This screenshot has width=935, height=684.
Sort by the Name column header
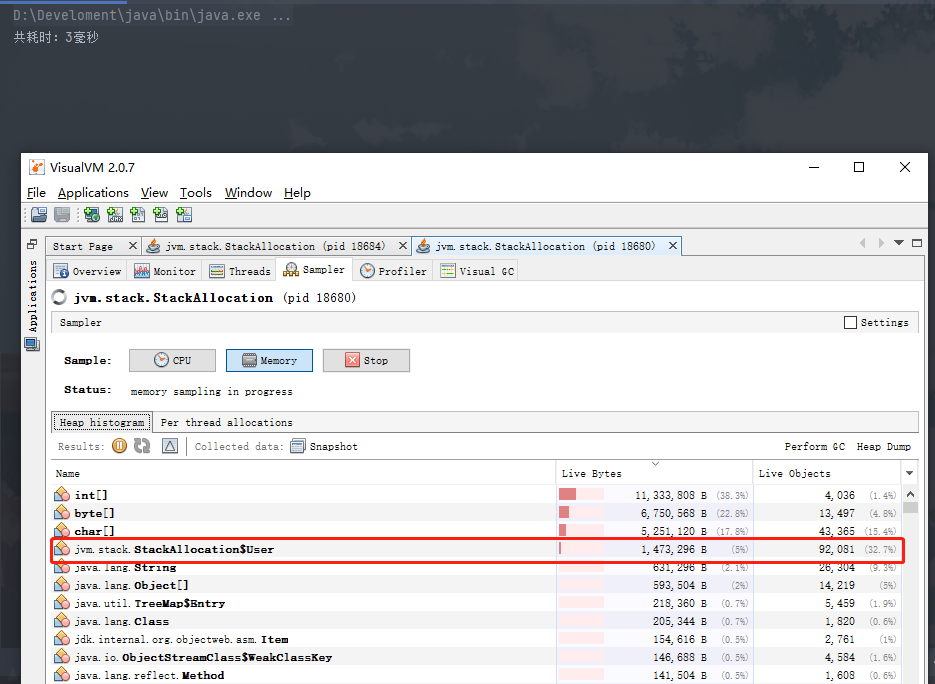(304, 473)
